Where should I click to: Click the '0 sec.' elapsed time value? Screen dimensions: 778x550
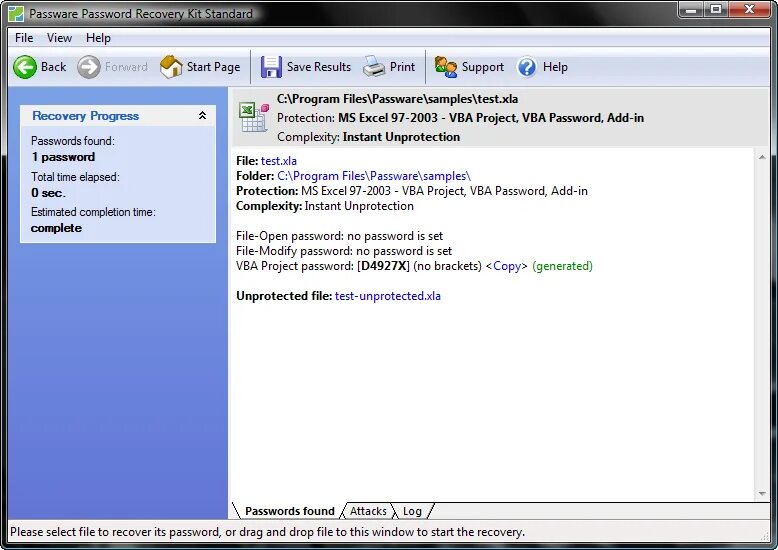(x=48, y=193)
